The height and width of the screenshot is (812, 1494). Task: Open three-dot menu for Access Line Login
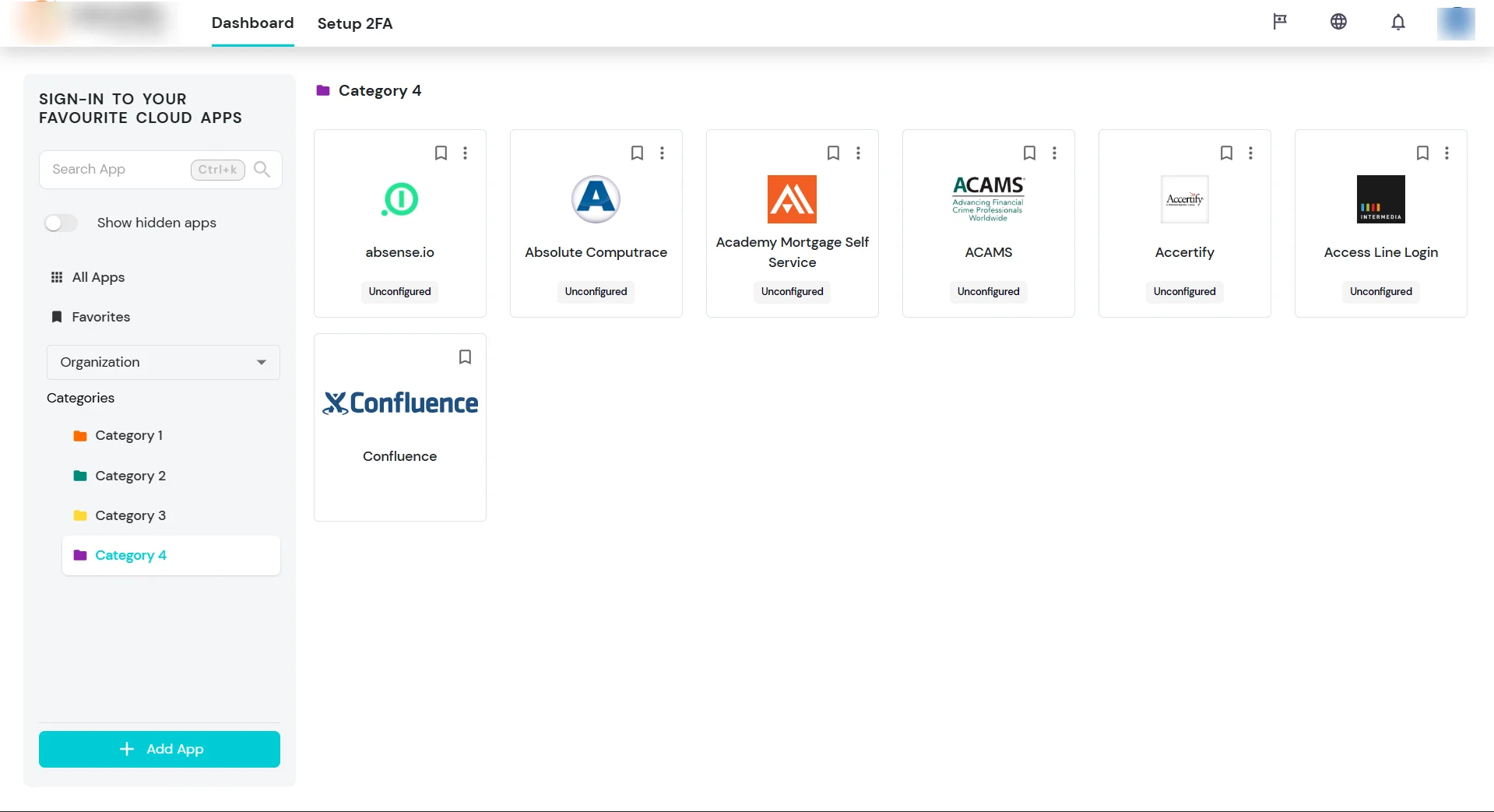(1447, 153)
